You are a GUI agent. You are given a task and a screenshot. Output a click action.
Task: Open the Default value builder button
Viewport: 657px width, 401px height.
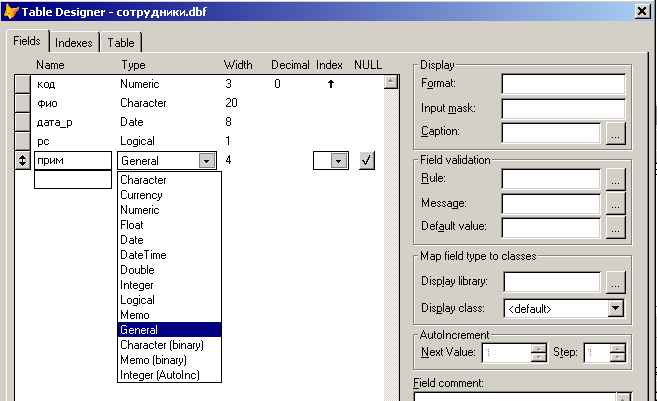616,227
